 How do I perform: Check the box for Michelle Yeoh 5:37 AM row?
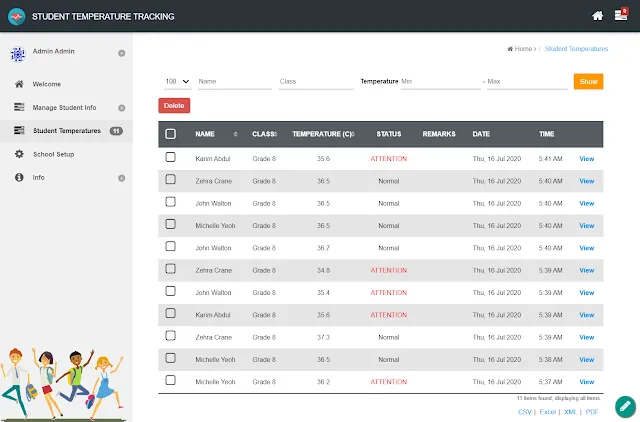[171, 380]
